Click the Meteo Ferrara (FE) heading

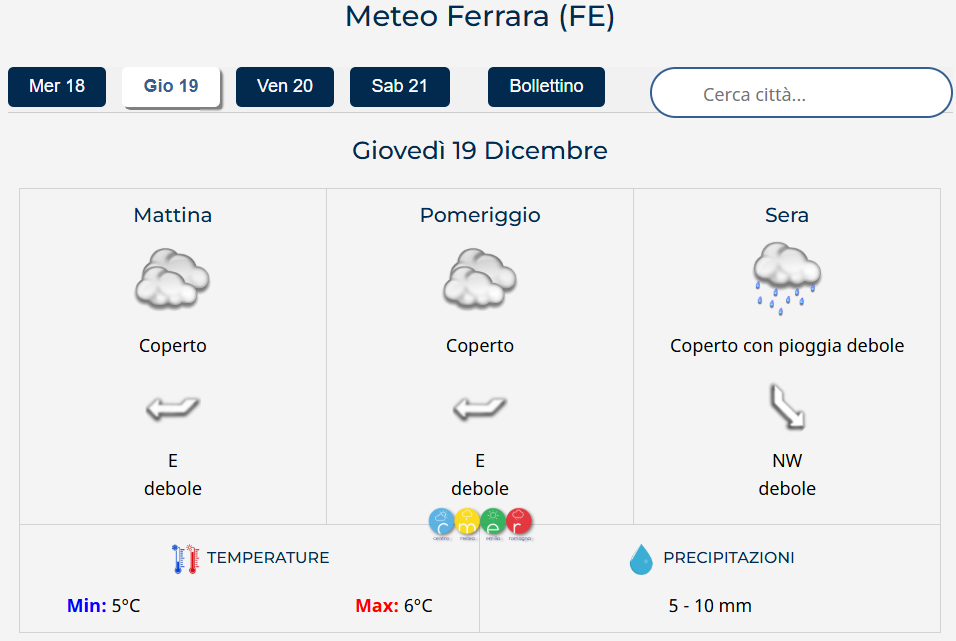[479, 17]
